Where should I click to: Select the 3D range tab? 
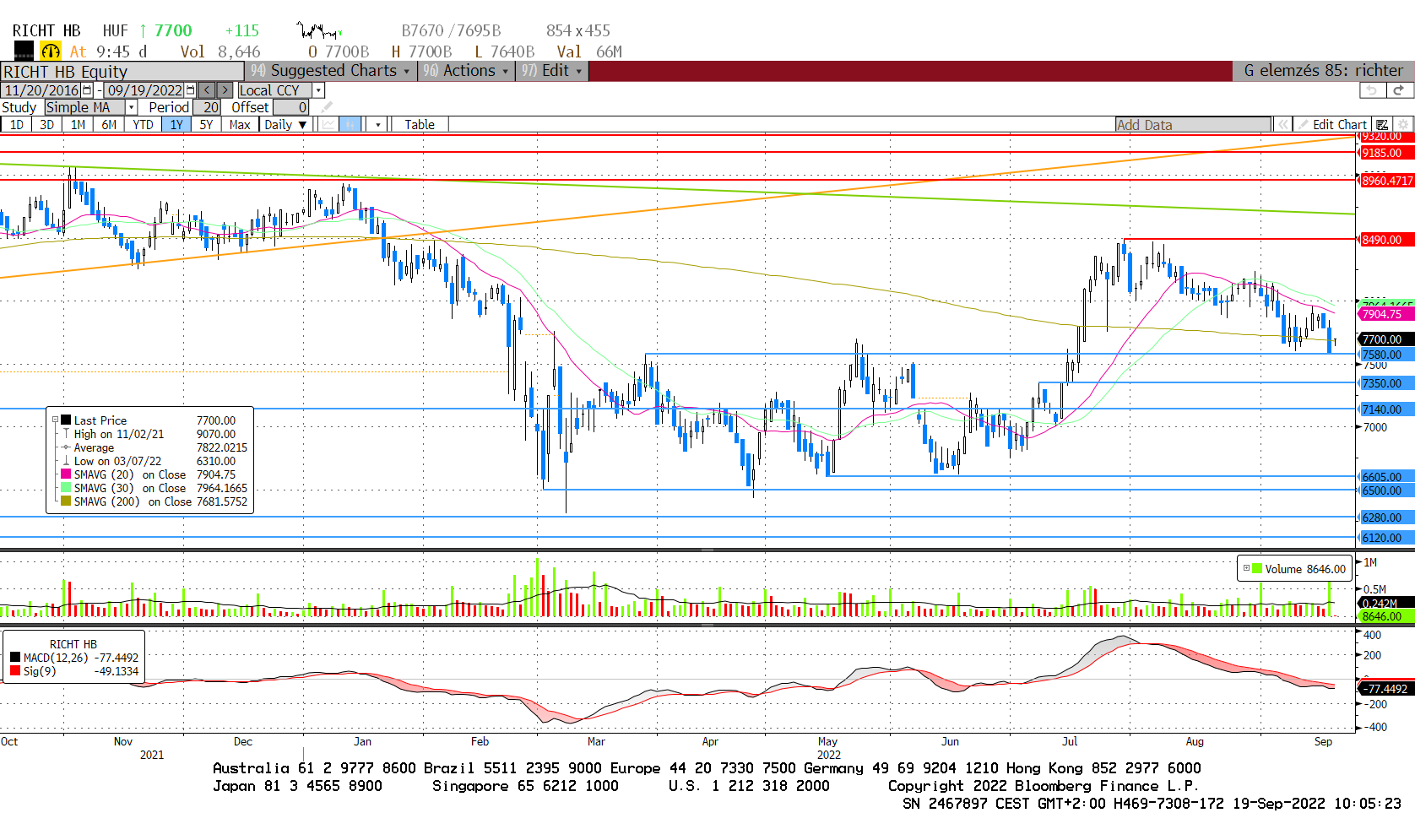[46, 125]
